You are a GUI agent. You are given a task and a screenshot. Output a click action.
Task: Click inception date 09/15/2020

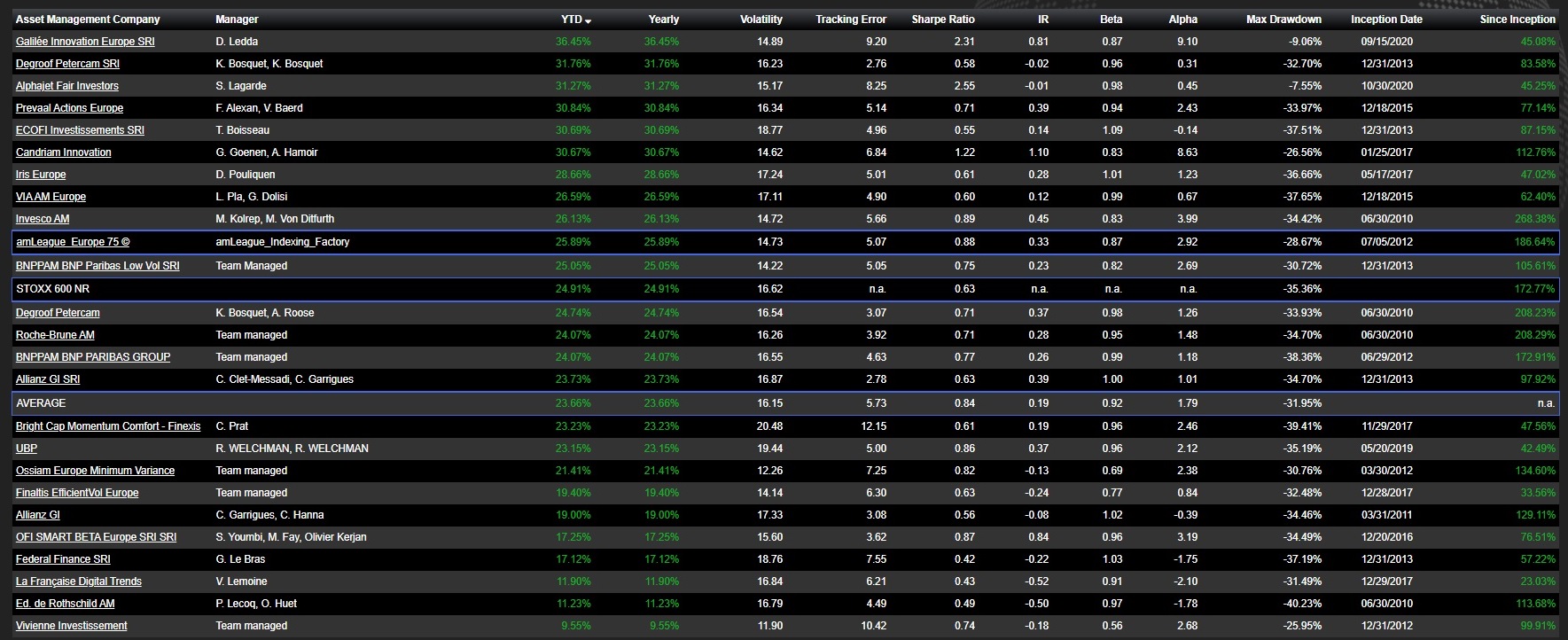[x=1386, y=42]
